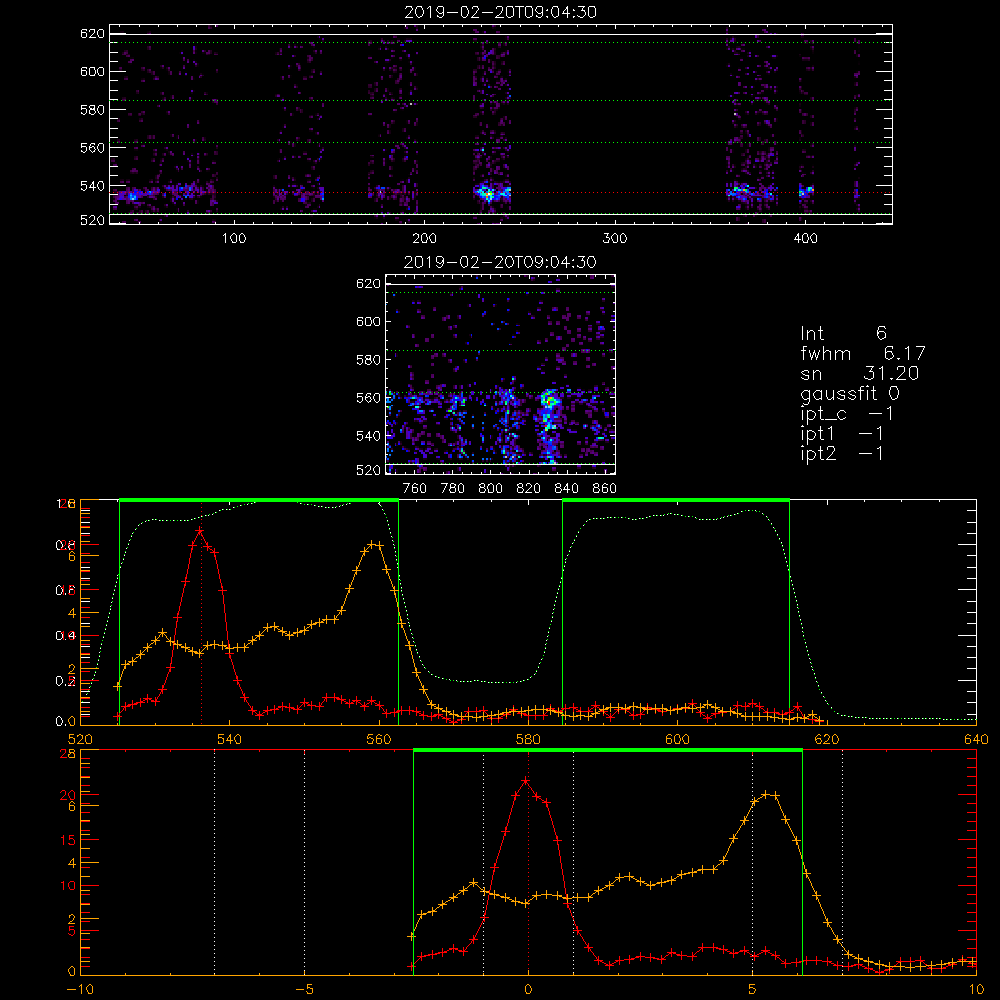Click x-axis label 860 of small spectrogram

pyautogui.click(x=605, y=489)
